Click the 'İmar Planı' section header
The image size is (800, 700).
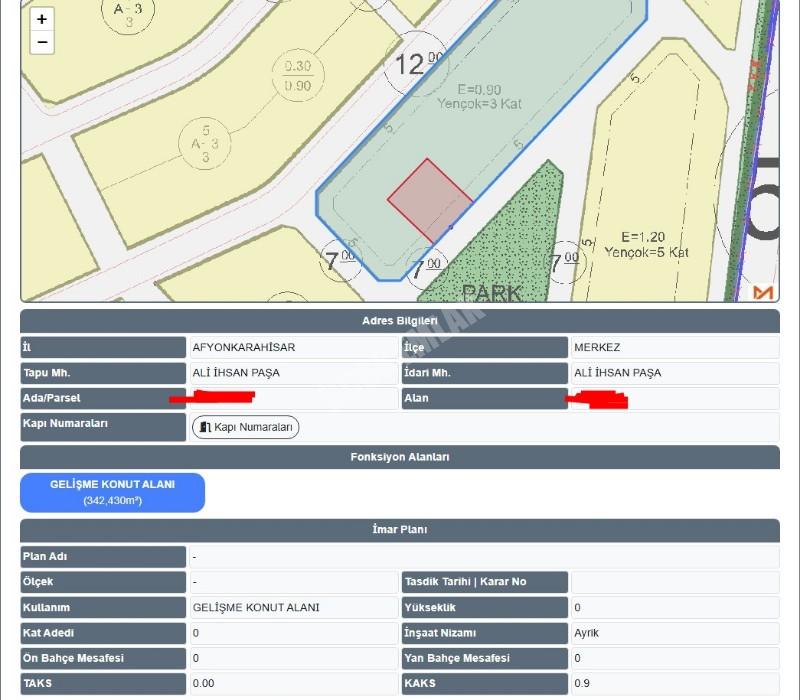coord(400,530)
